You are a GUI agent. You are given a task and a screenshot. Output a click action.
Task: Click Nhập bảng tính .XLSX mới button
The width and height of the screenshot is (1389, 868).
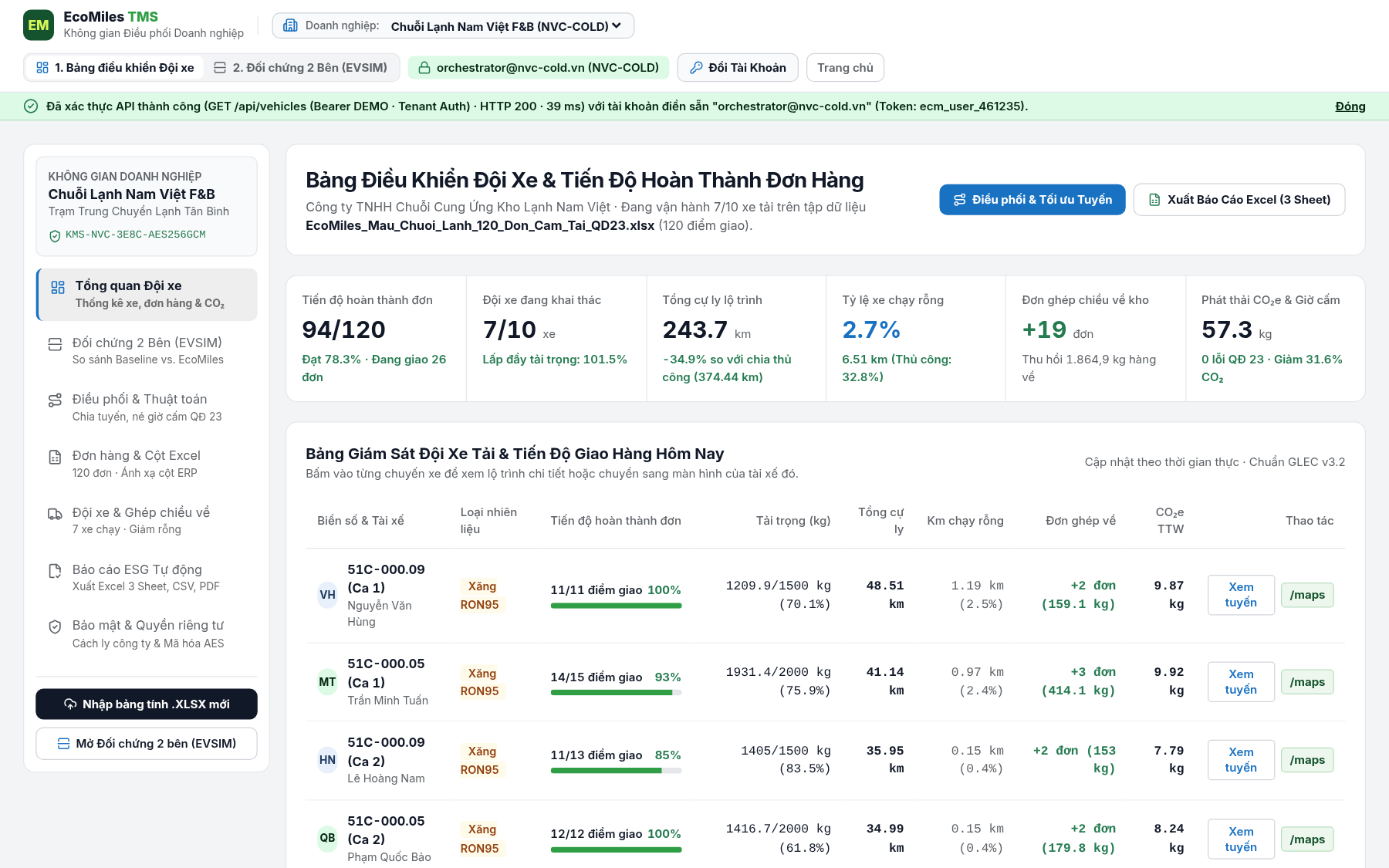click(x=147, y=704)
